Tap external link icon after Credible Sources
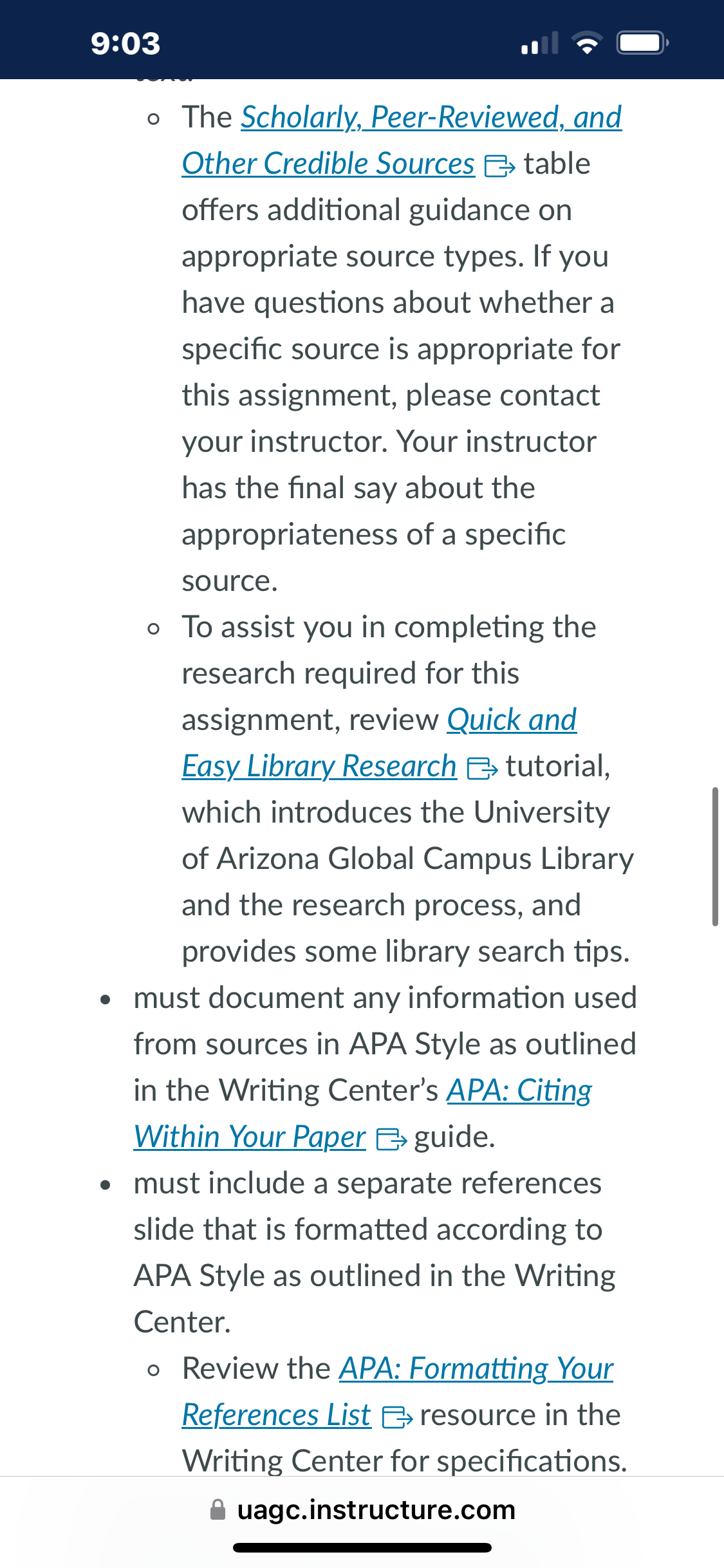The image size is (724, 1568). pyautogui.click(x=499, y=166)
